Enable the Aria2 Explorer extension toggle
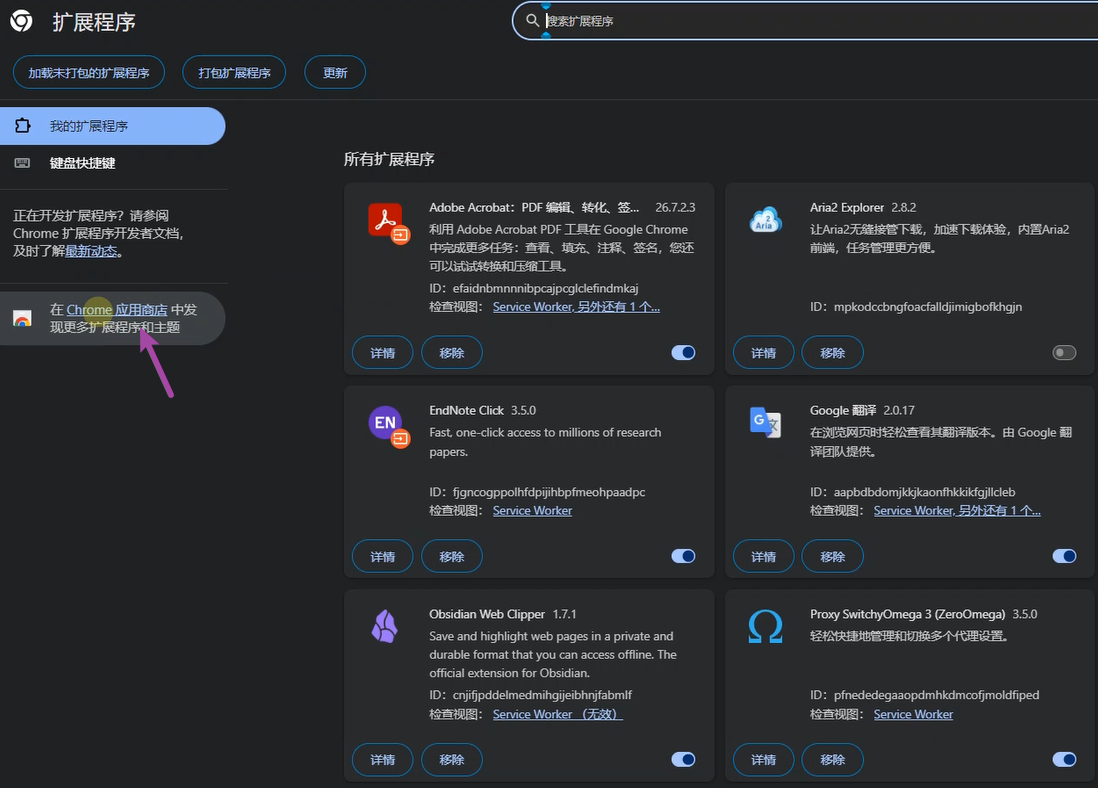This screenshot has height=788, width=1098. (1064, 352)
